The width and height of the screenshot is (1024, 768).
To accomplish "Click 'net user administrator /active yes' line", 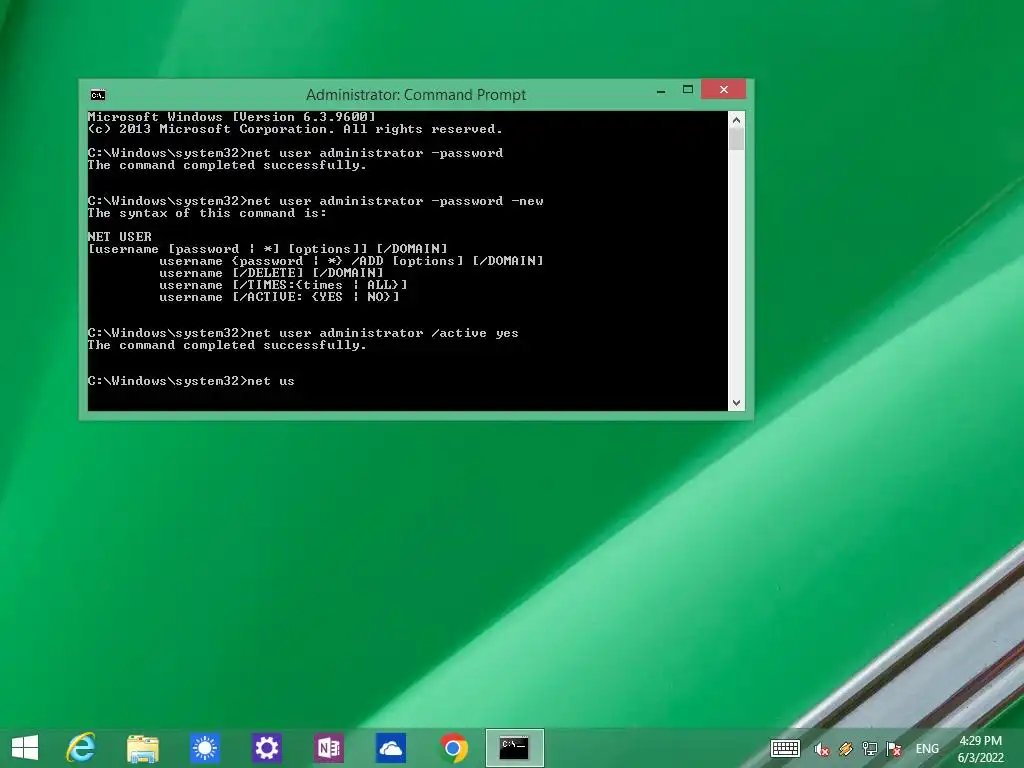I will [x=303, y=333].
